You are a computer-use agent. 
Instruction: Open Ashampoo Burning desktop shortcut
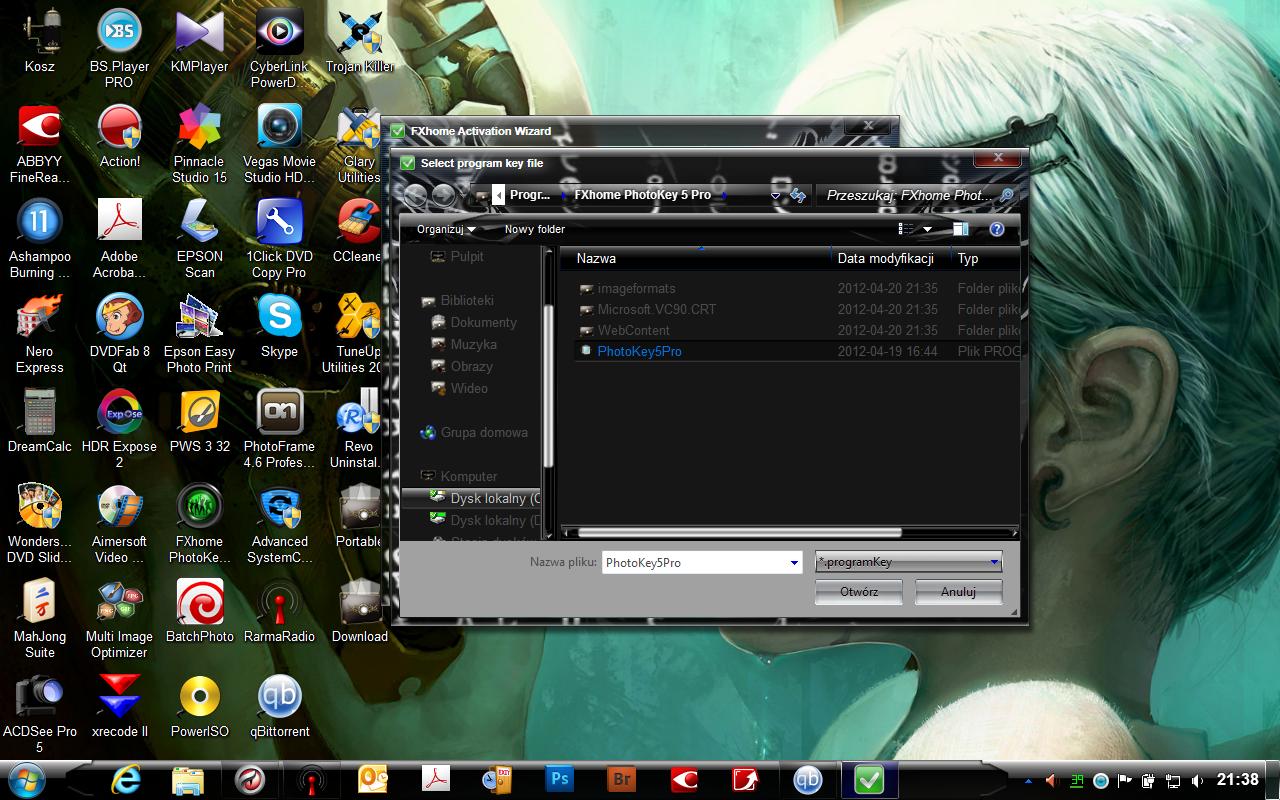40,238
